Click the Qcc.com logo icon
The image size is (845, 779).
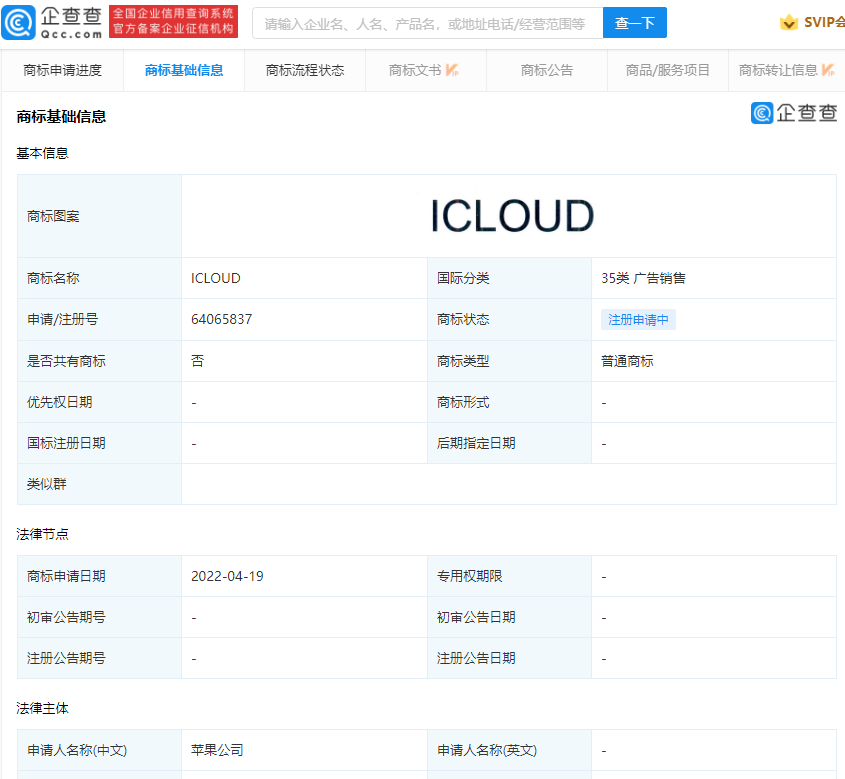click(19, 22)
